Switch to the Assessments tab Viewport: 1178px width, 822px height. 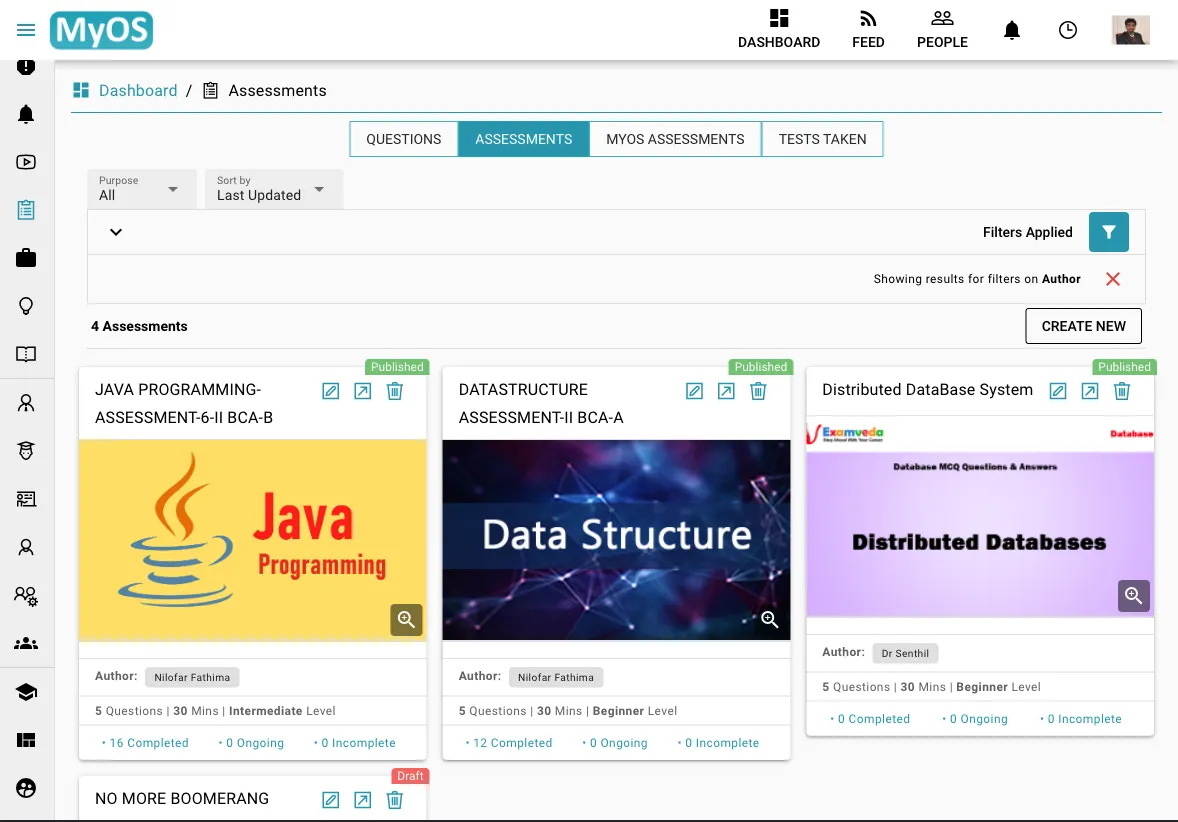click(x=524, y=139)
